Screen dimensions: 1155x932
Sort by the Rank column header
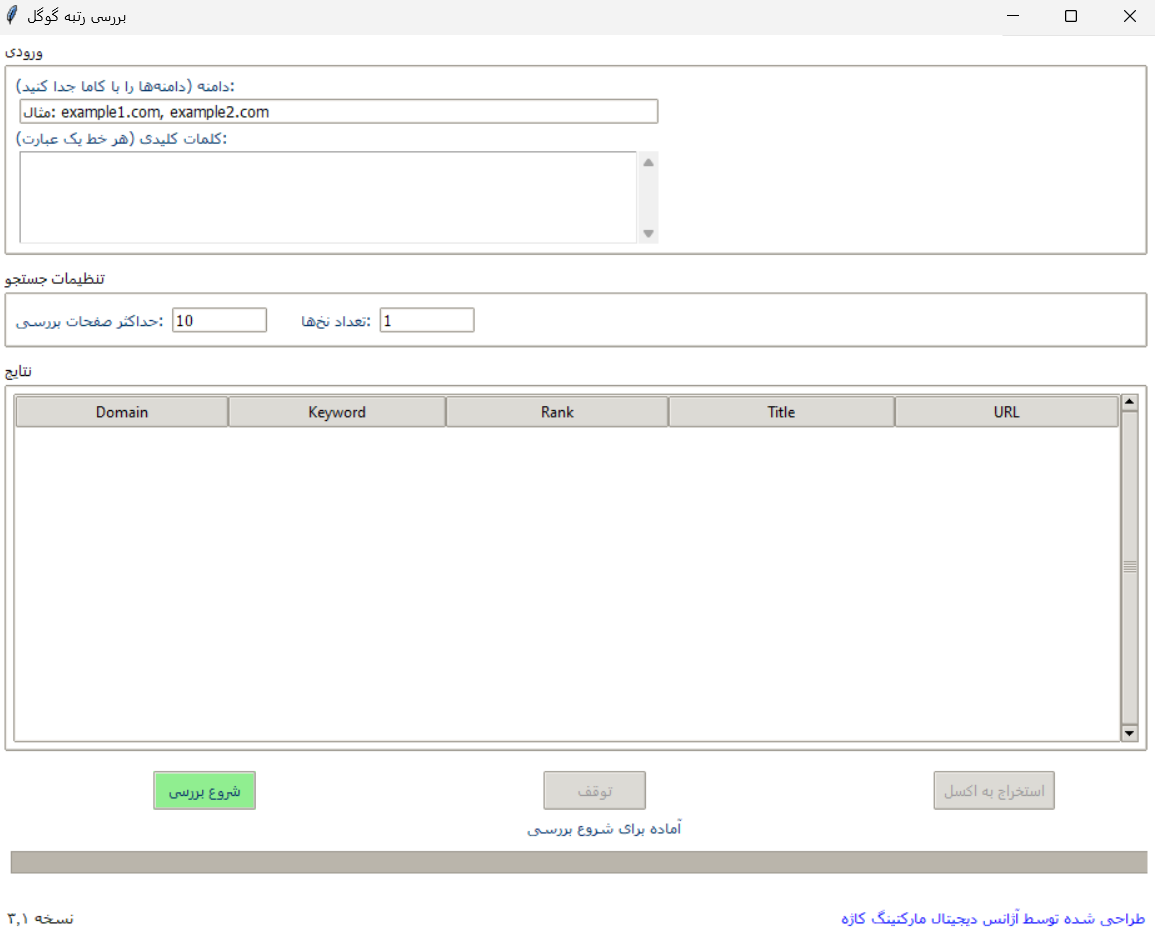[557, 412]
